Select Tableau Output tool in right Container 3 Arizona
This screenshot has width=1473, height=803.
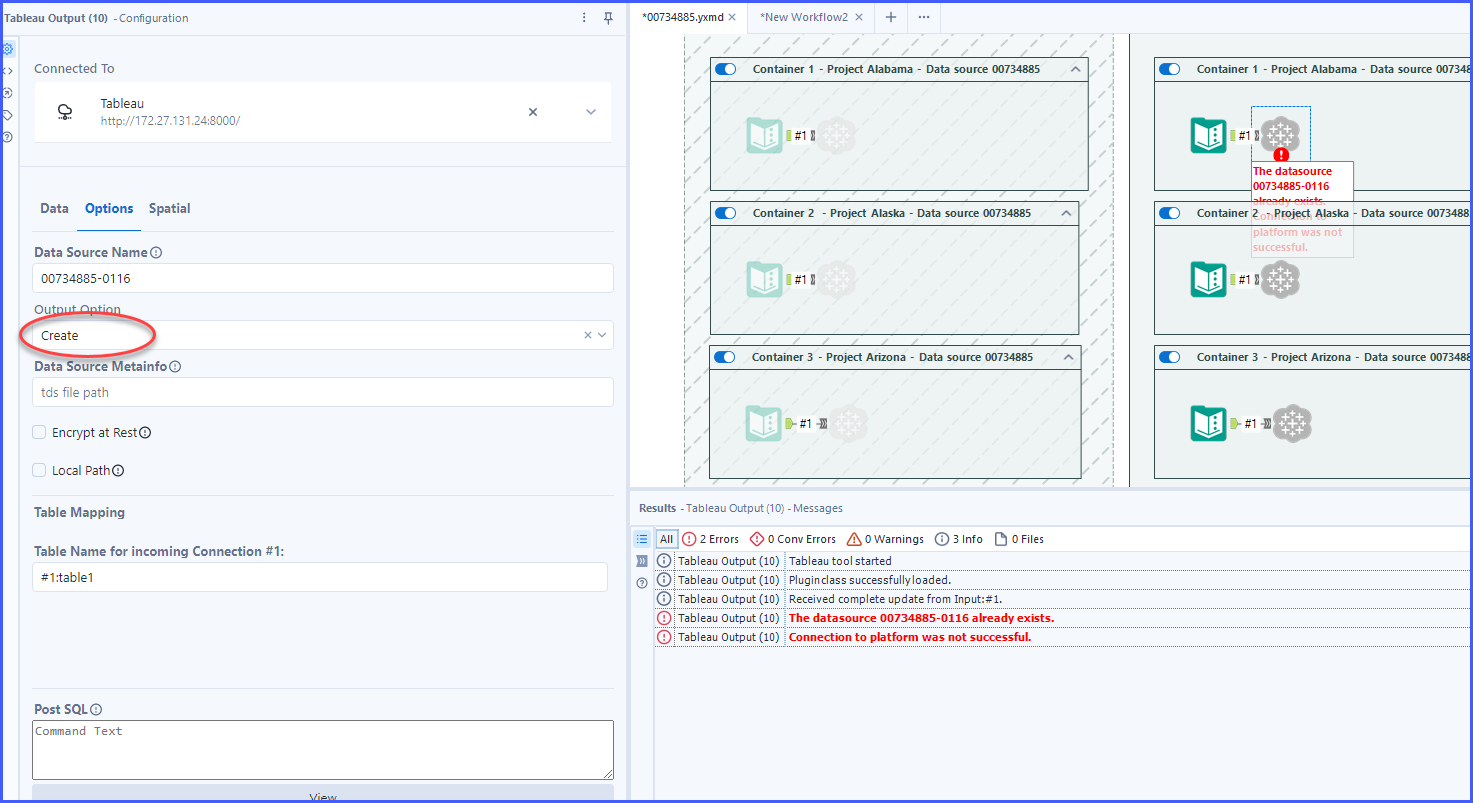[1292, 423]
